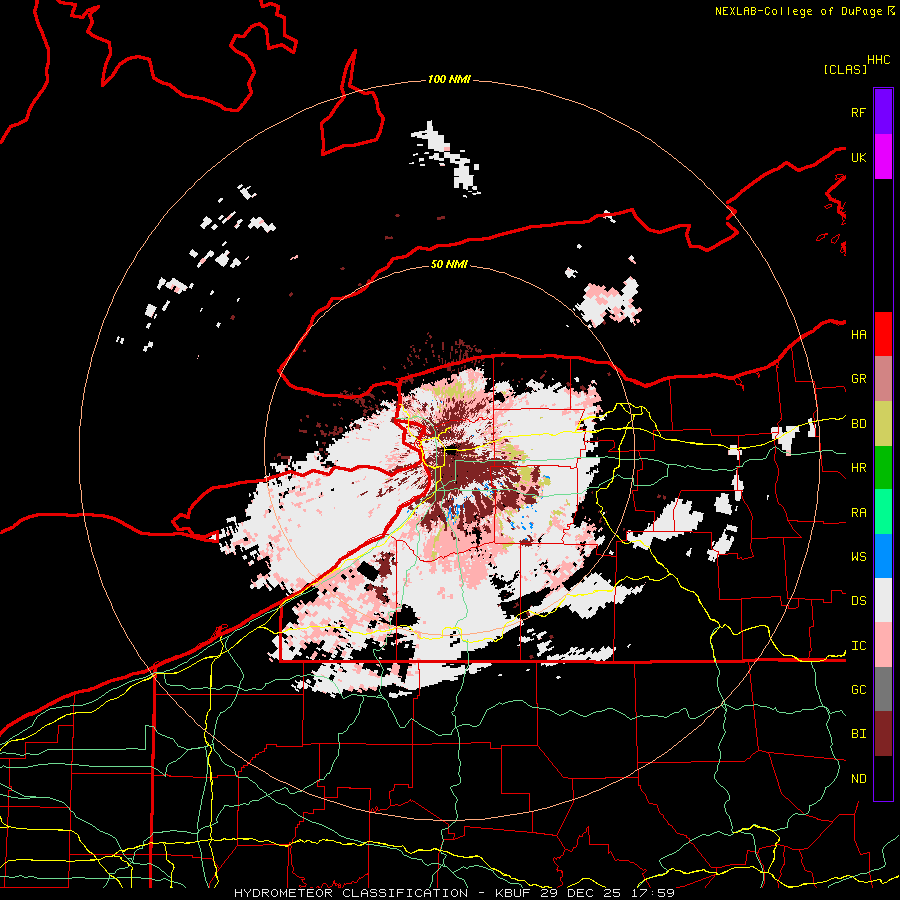Screen dimensions: 900x900
Task: Click the mint green RA legend color swatch
Action: pos(883,512)
